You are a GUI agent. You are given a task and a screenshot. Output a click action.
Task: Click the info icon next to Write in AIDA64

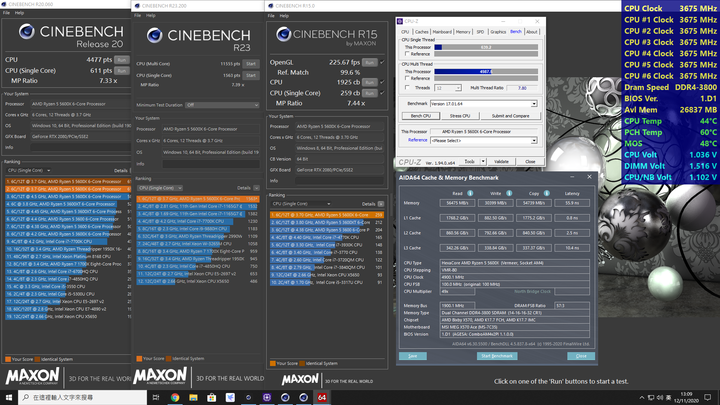point(509,193)
